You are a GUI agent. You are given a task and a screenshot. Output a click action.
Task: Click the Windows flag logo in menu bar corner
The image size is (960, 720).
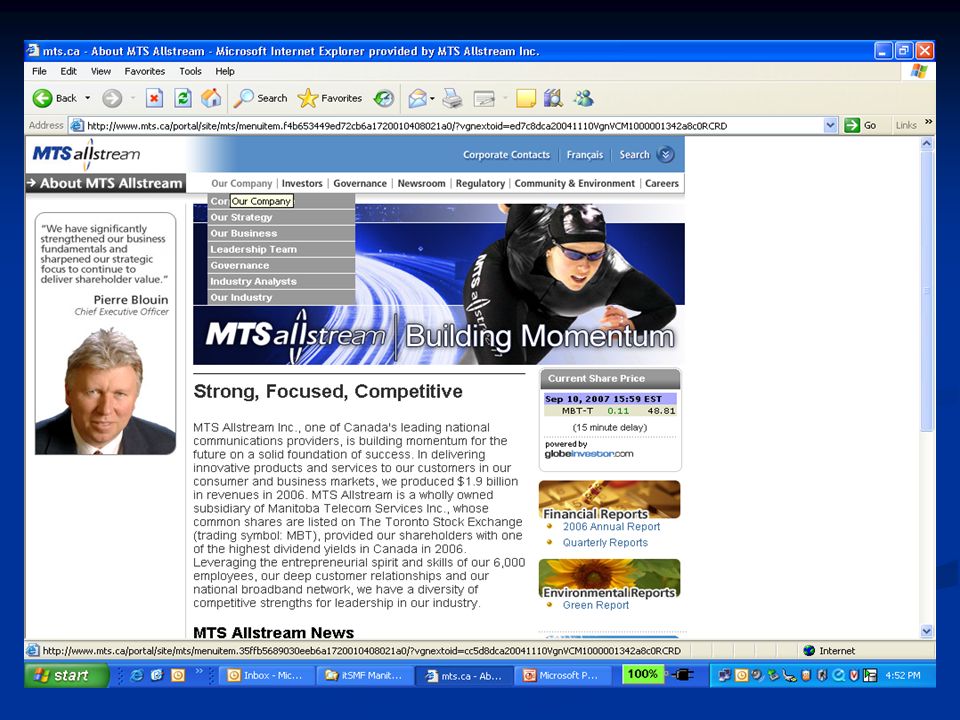click(919, 71)
